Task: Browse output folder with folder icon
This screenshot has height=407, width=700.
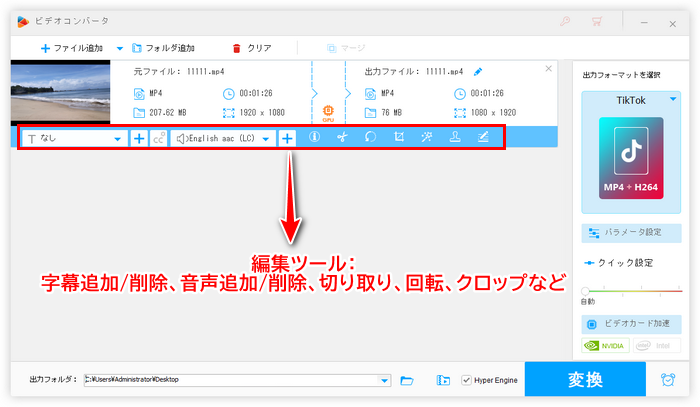Action: click(x=407, y=380)
